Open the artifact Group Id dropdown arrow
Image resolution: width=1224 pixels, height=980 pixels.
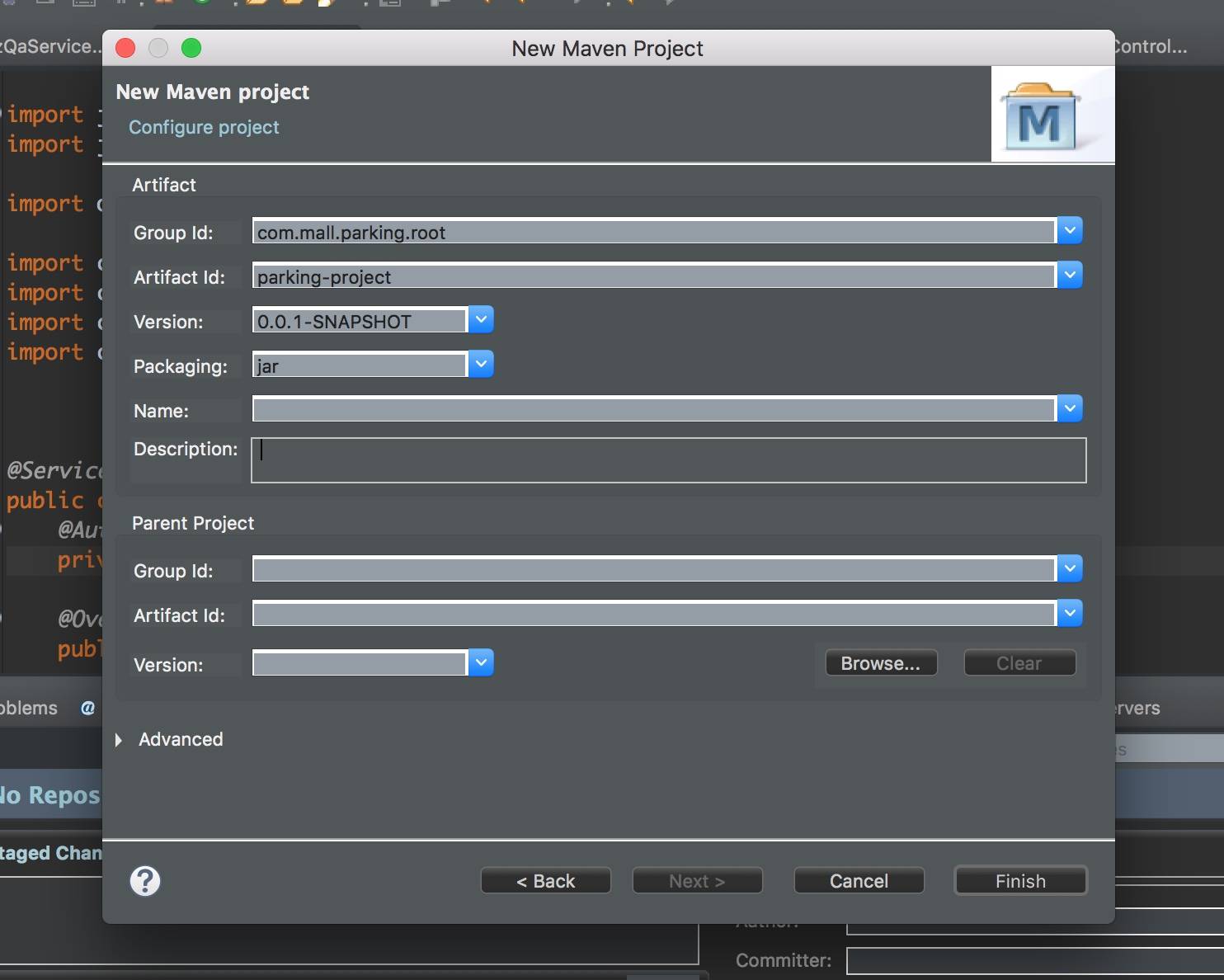coord(1070,231)
